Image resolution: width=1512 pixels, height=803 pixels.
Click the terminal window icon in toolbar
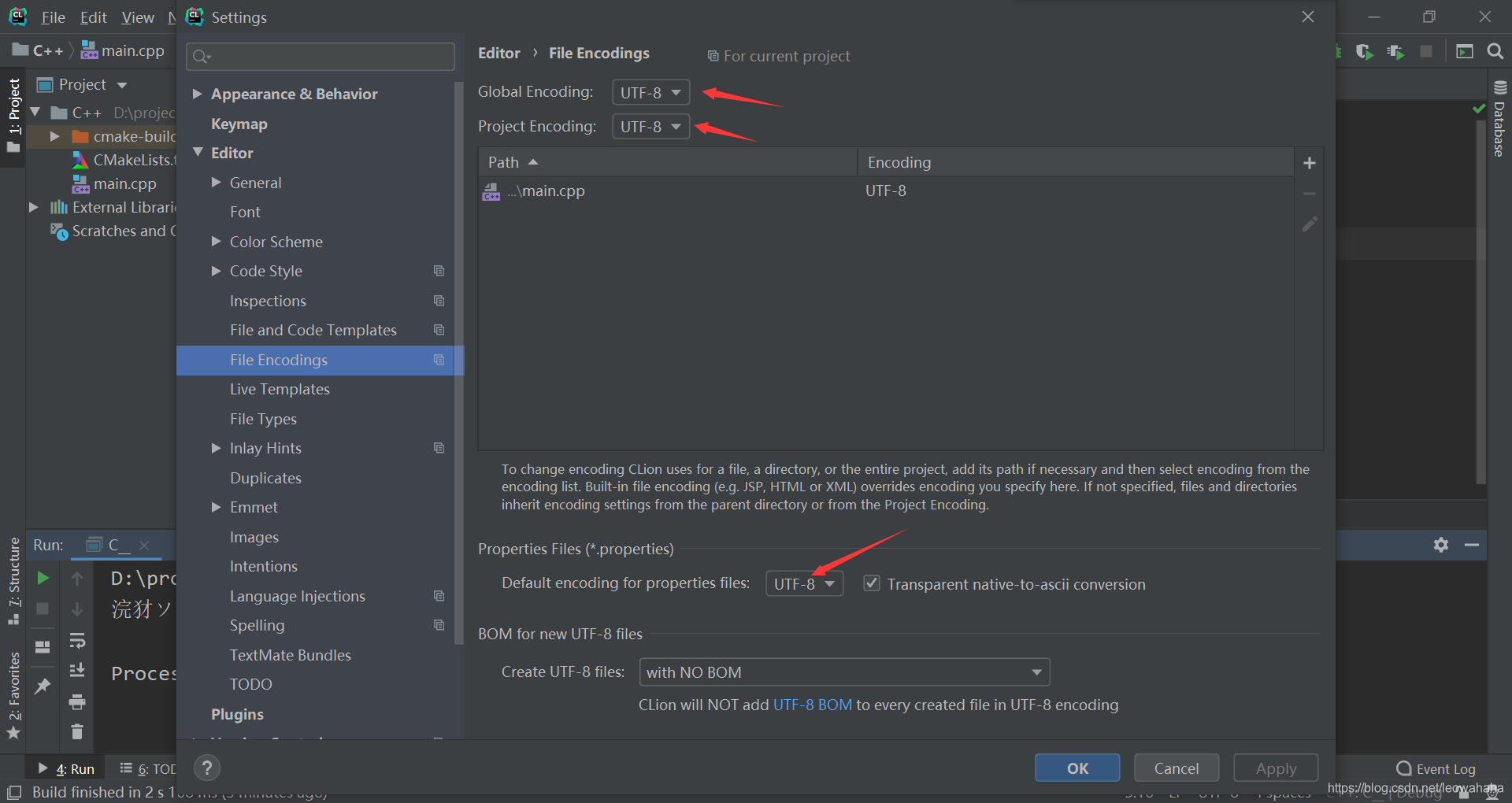1465,52
